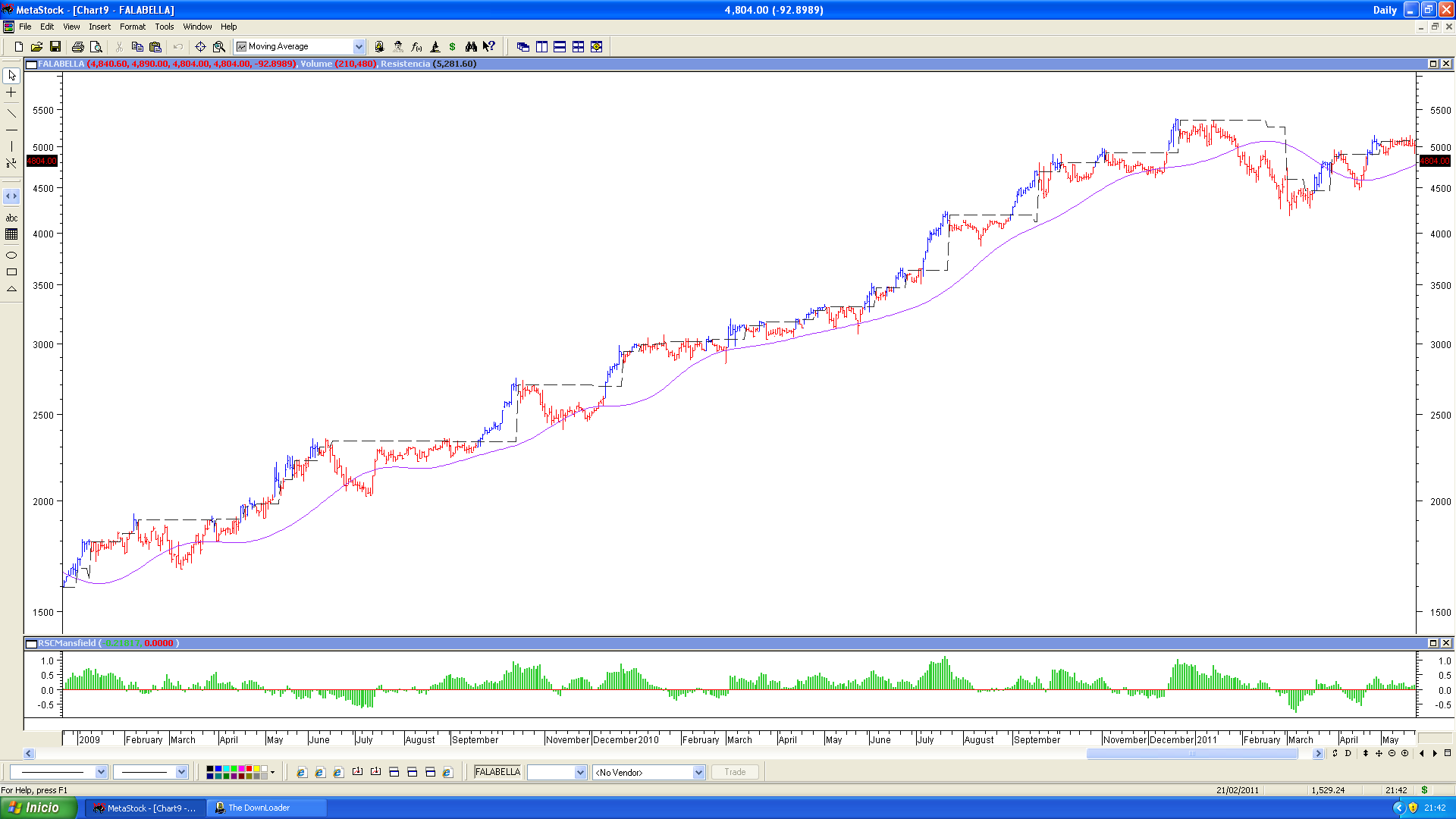The width and height of the screenshot is (1456, 819).
Task: Pick the red color swatch
Action: pyautogui.click(x=249, y=769)
